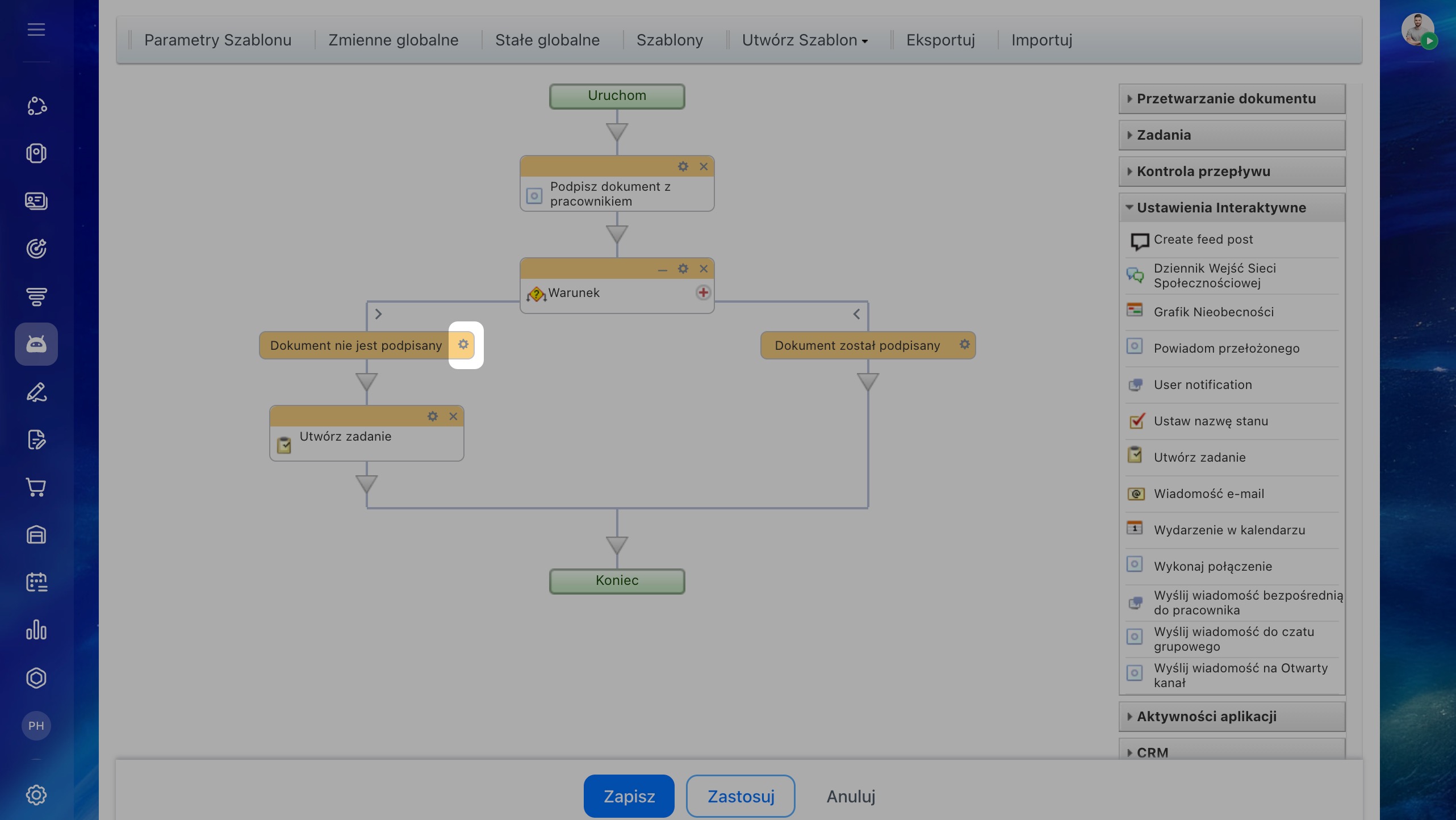The width and height of the screenshot is (1456, 820).
Task: Click the blue 'Zapisz' button
Action: [629, 796]
